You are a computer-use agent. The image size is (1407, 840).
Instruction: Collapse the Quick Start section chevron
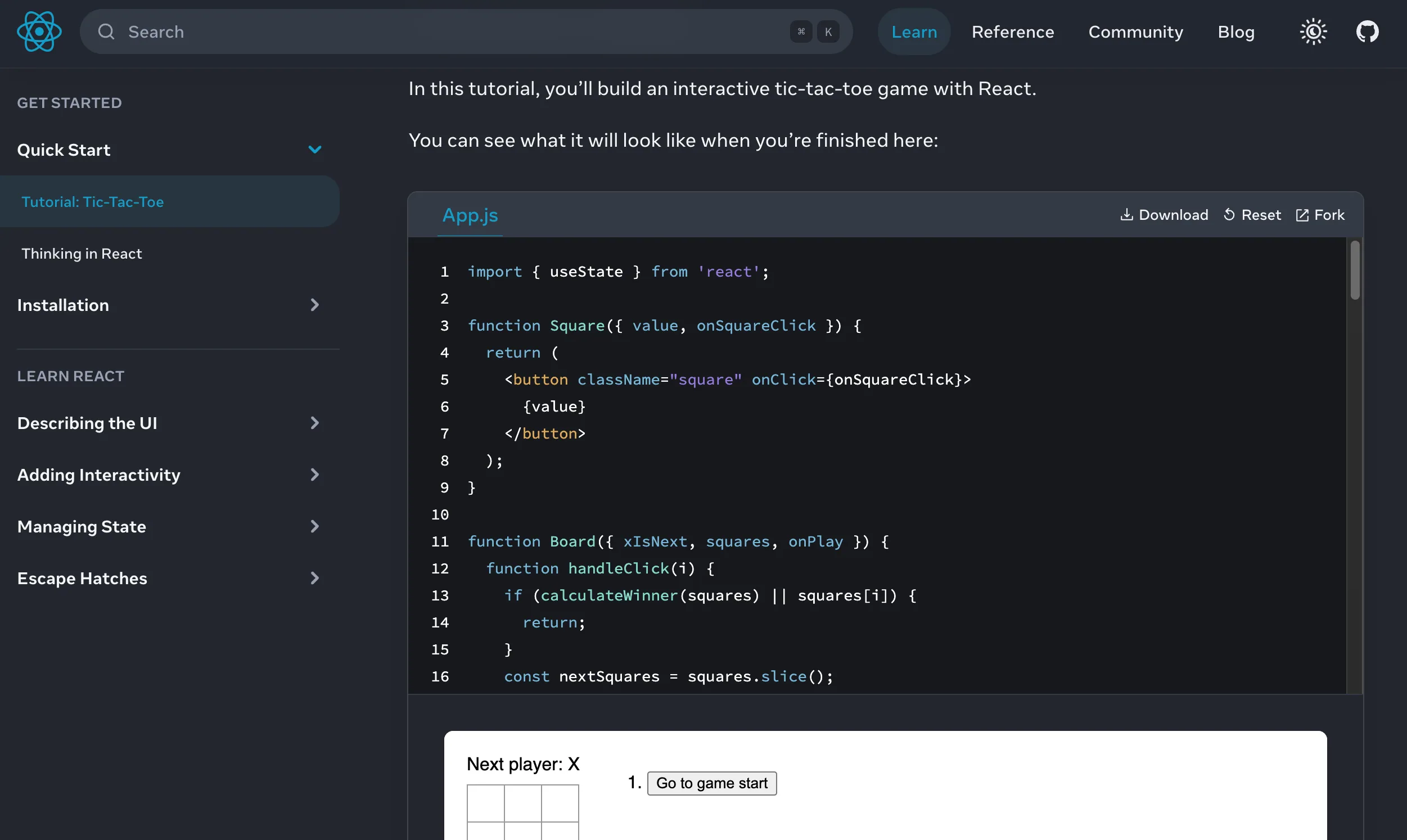point(315,150)
